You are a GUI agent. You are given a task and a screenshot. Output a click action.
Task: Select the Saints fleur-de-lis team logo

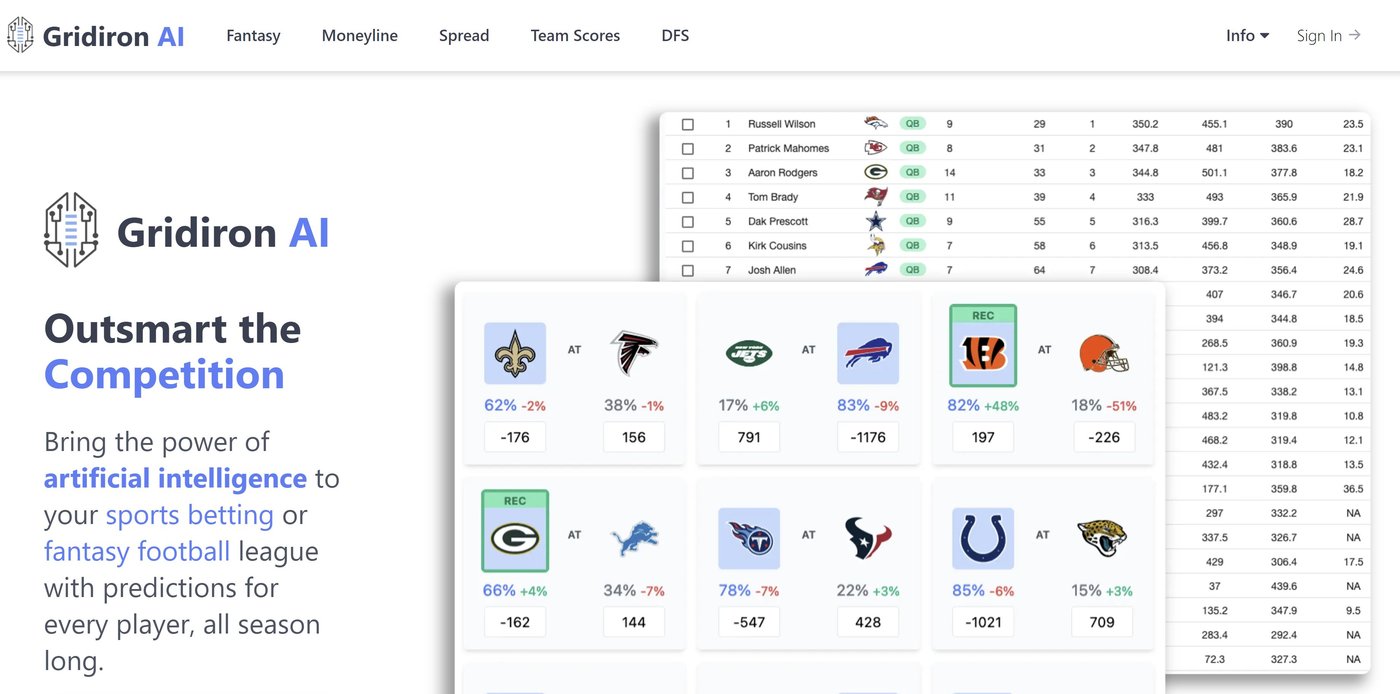(x=515, y=353)
